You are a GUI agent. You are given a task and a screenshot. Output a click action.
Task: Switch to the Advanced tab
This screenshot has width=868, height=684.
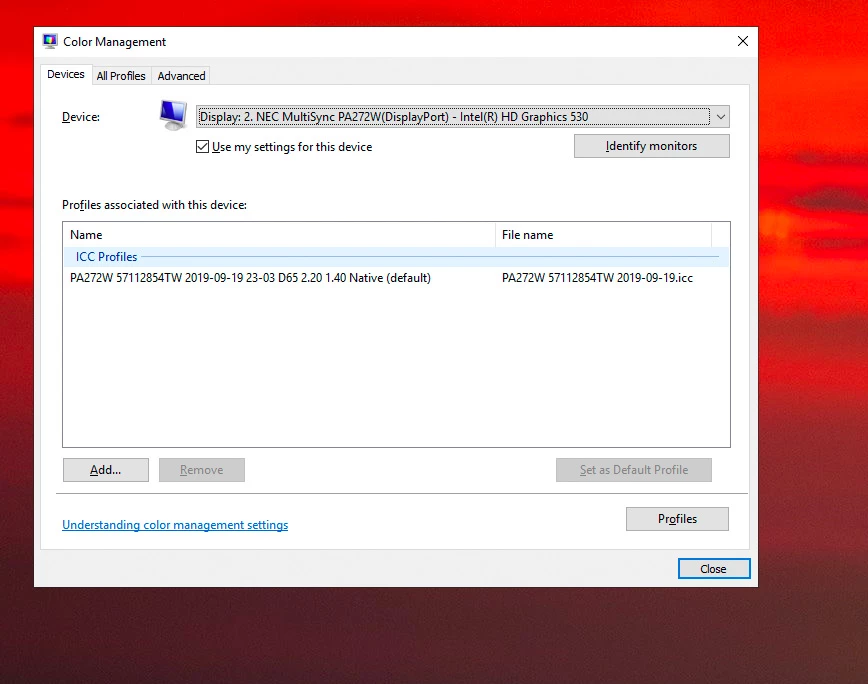tap(181, 76)
